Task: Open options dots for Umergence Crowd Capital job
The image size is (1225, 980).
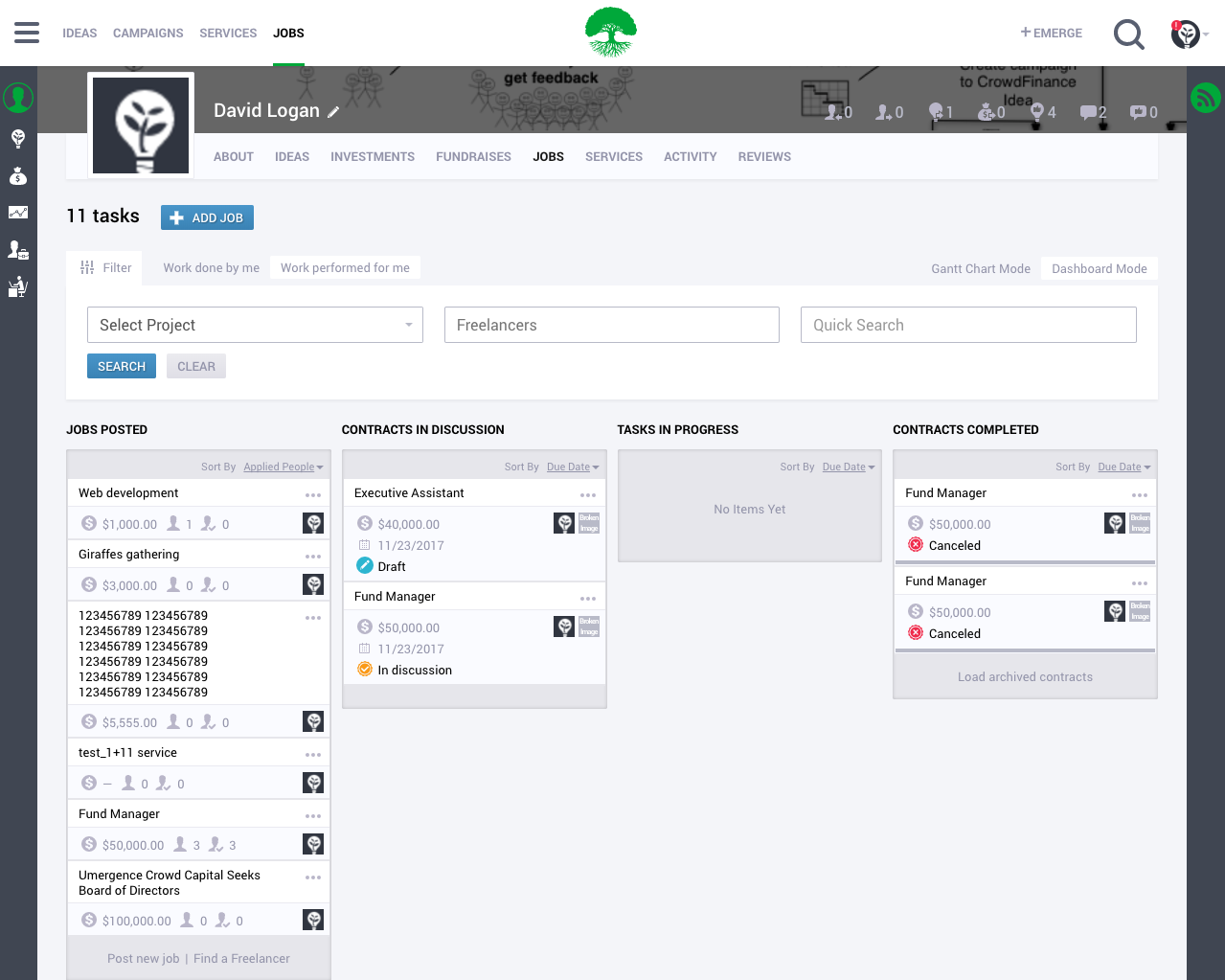Action: click(313, 877)
